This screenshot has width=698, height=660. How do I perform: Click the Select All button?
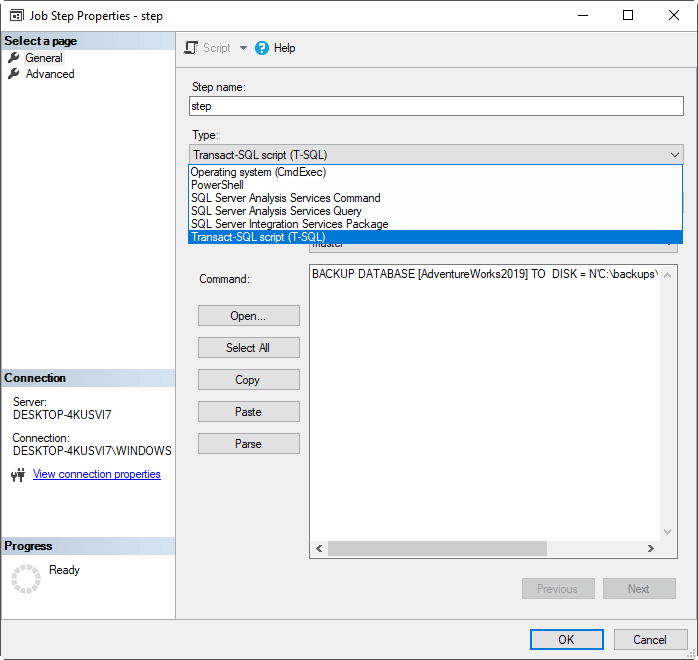point(248,348)
